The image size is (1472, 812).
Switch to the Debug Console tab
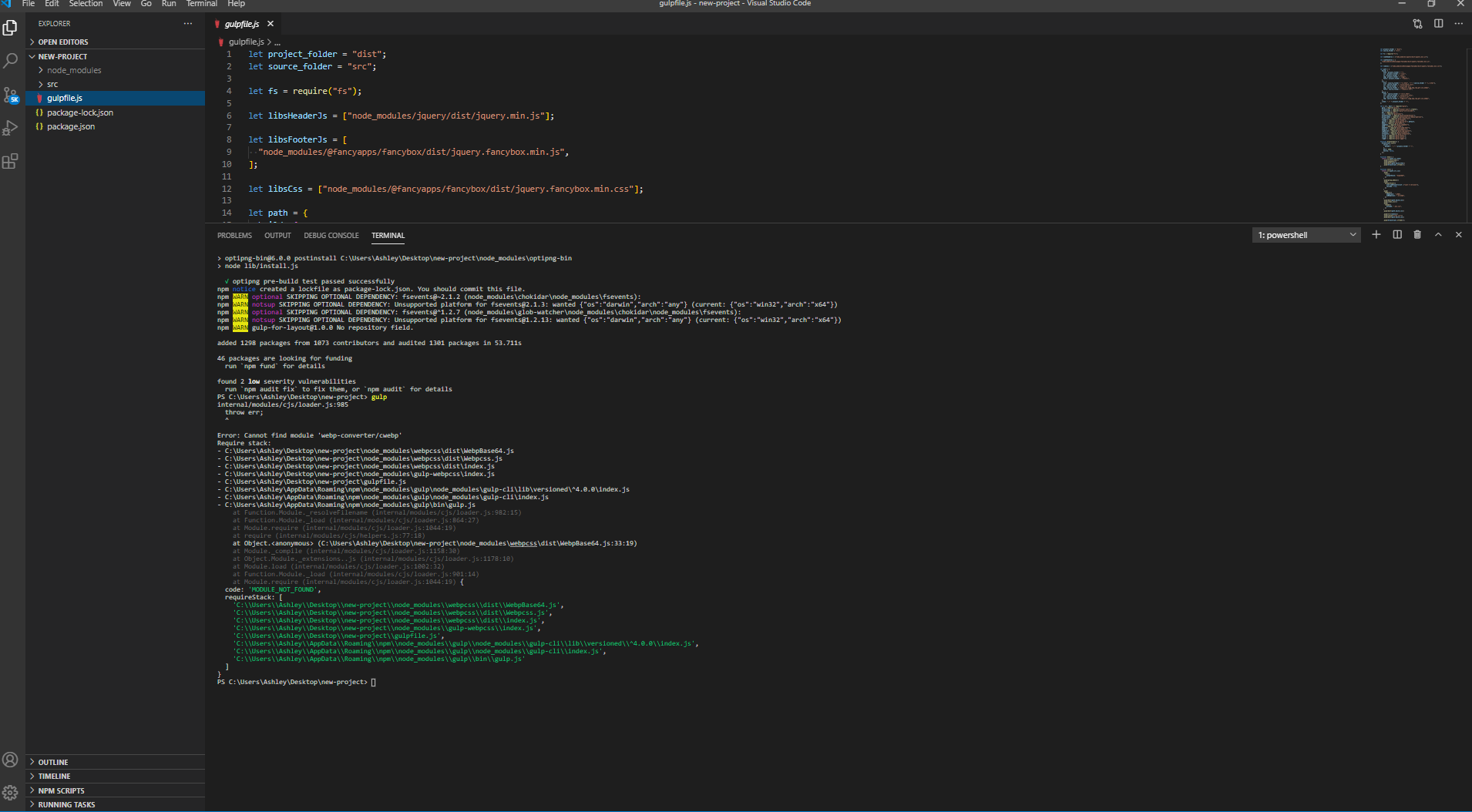[331, 236]
